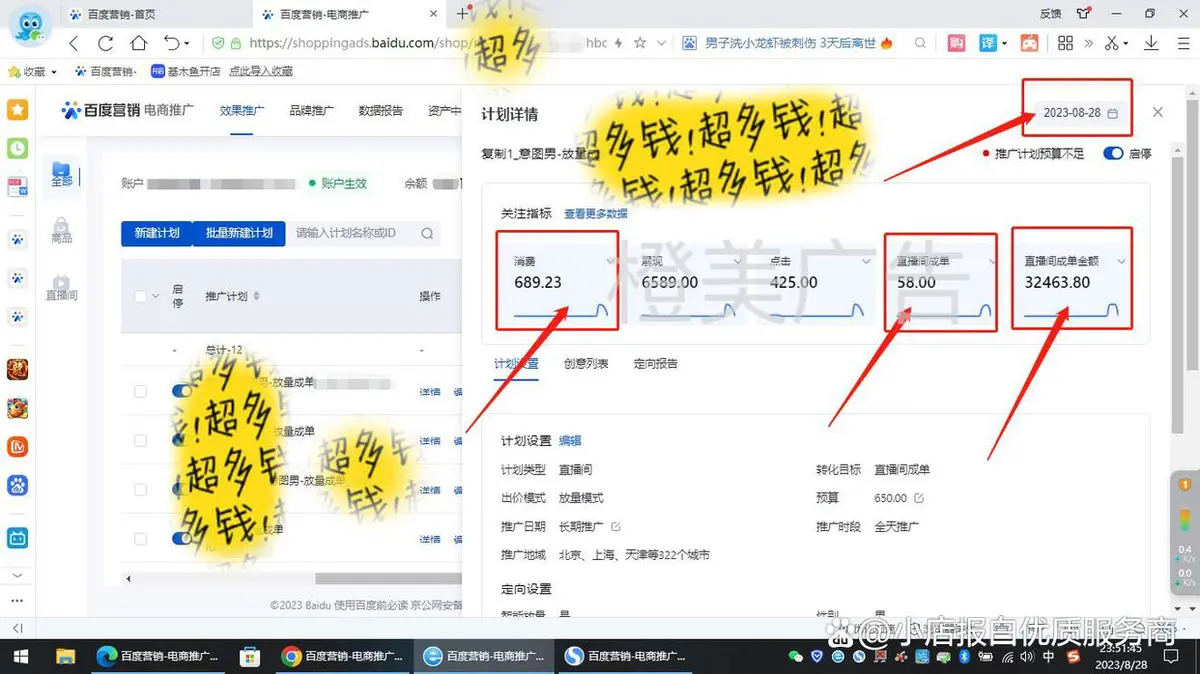Close the 计划详情 panel with X
This screenshot has width=1200, height=674.
1157,112
